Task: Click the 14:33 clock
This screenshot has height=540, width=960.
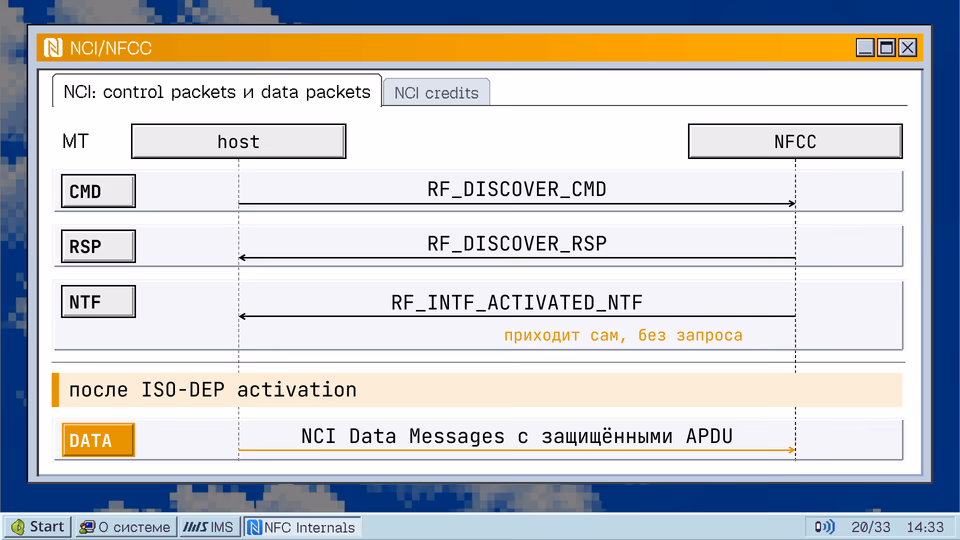Action: 925,527
